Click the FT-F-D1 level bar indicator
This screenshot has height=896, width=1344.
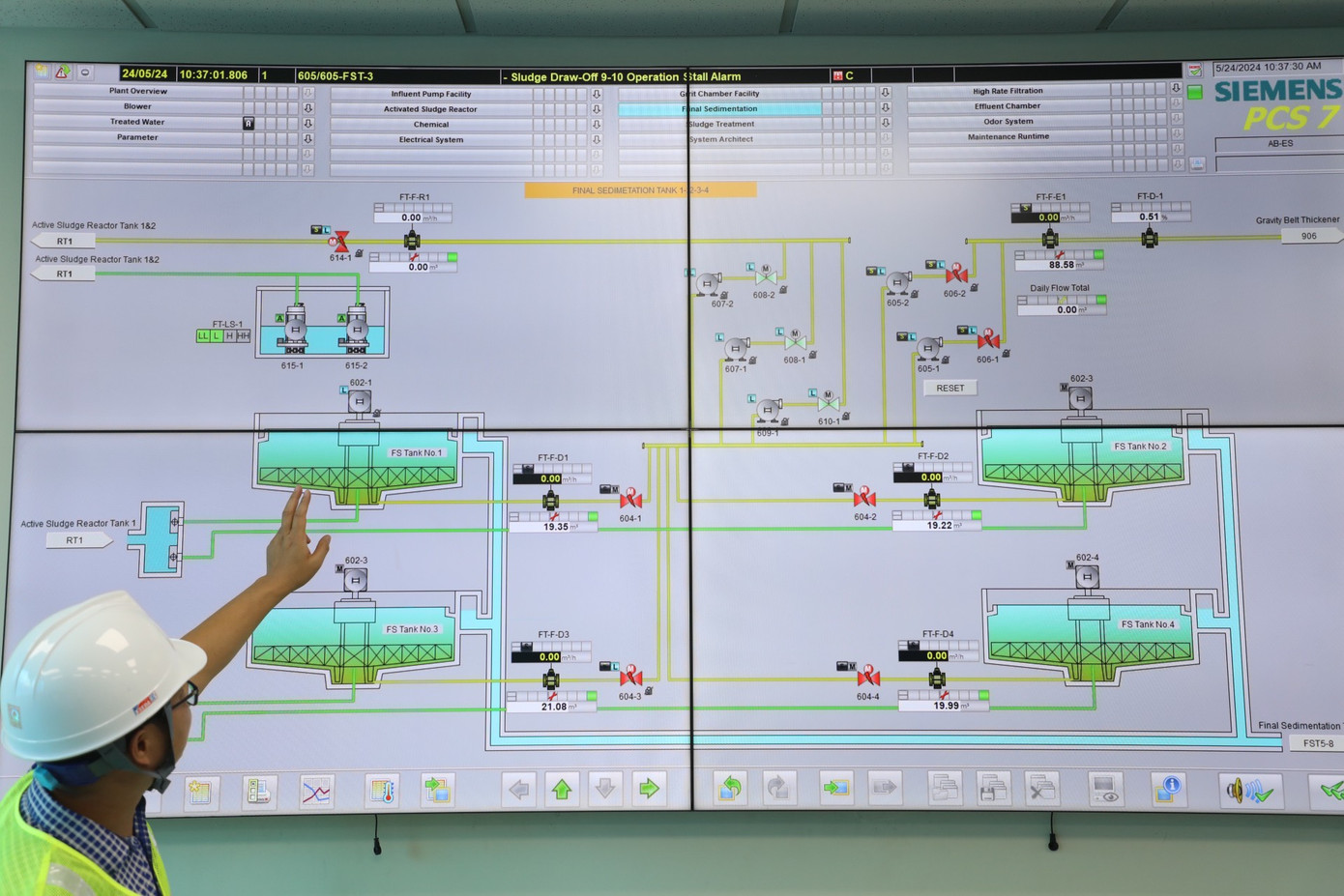[552, 517]
